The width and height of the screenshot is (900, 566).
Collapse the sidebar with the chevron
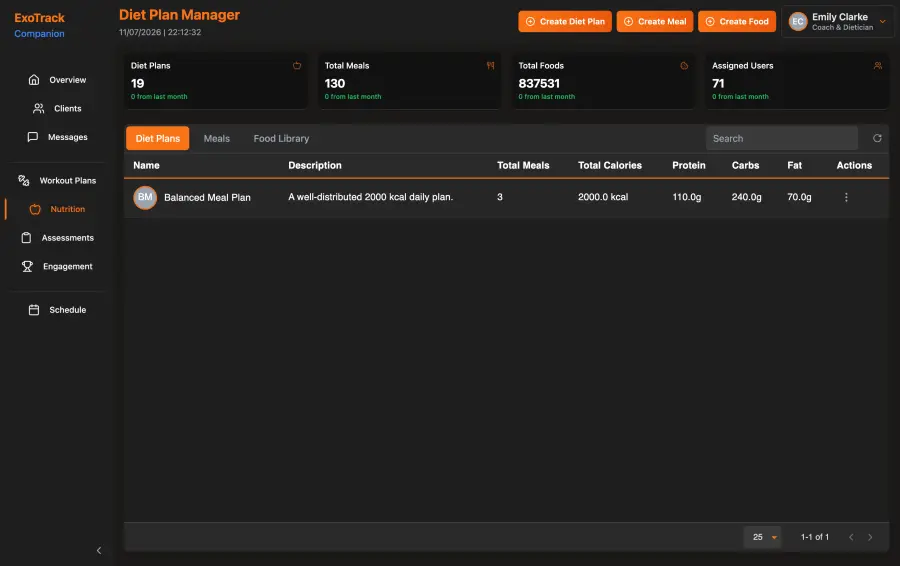99,551
